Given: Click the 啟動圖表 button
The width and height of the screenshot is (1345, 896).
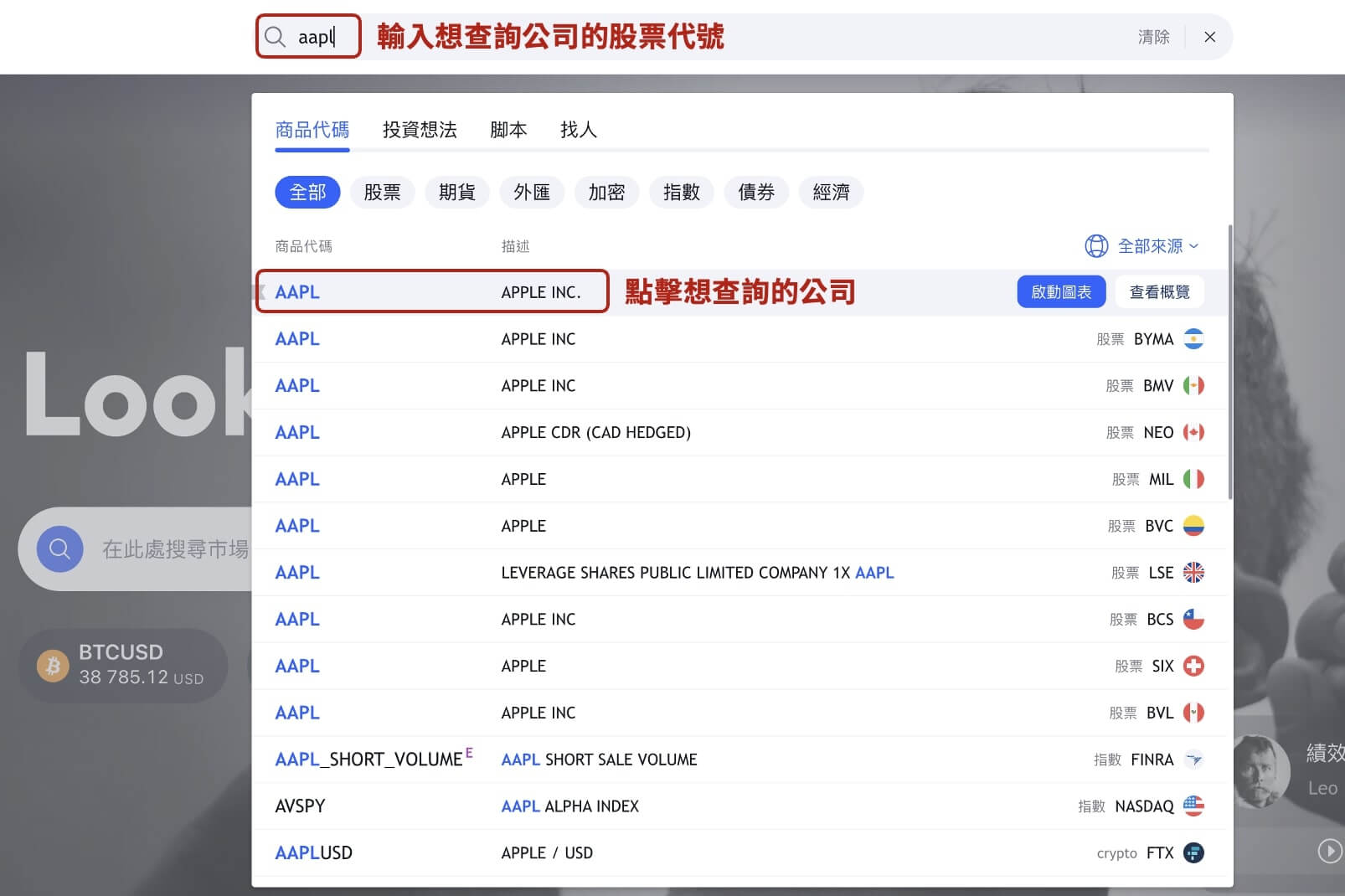Looking at the screenshot, I should (1061, 292).
